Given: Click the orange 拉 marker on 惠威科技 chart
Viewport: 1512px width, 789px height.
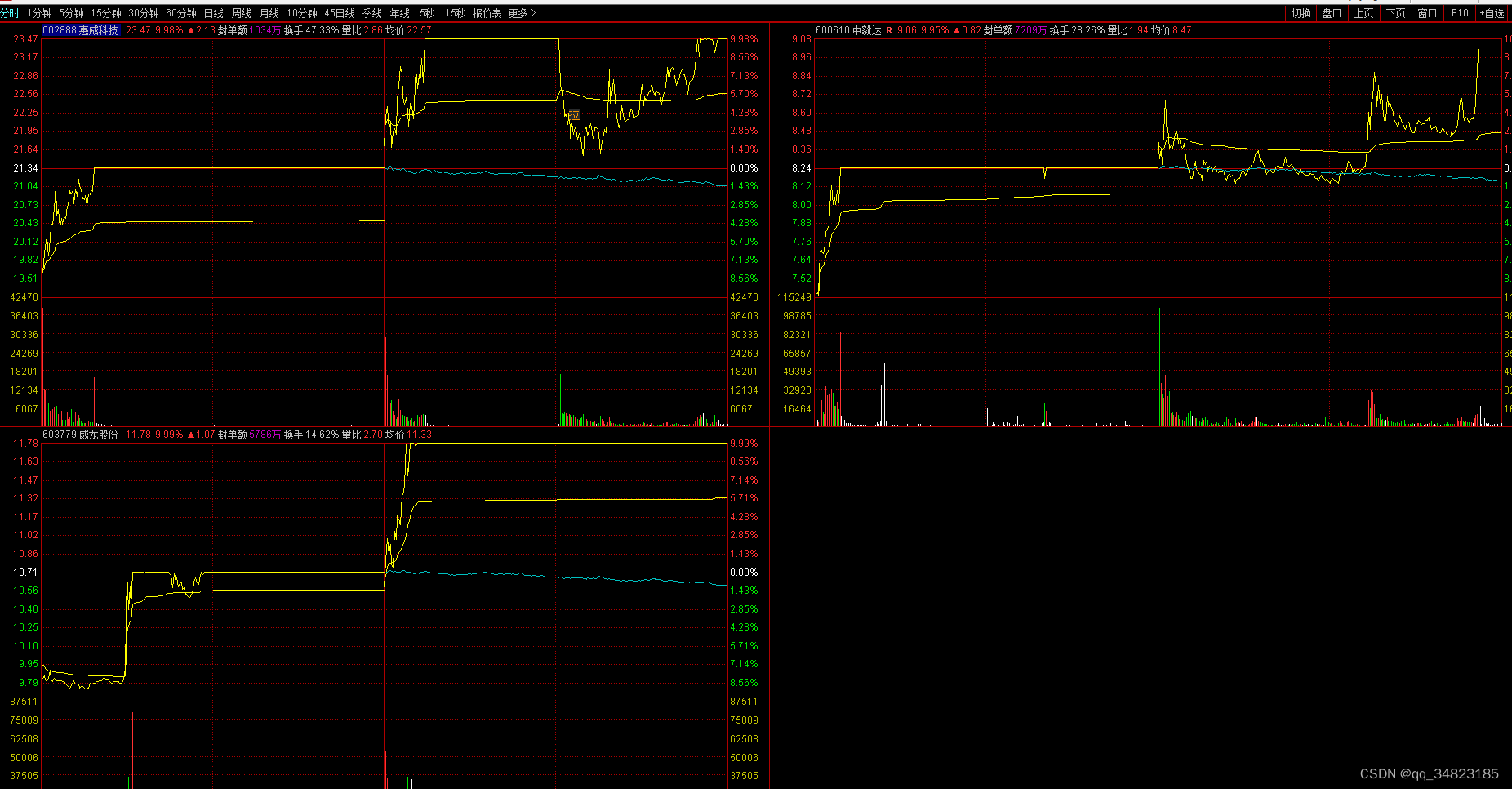Looking at the screenshot, I should (x=574, y=115).
